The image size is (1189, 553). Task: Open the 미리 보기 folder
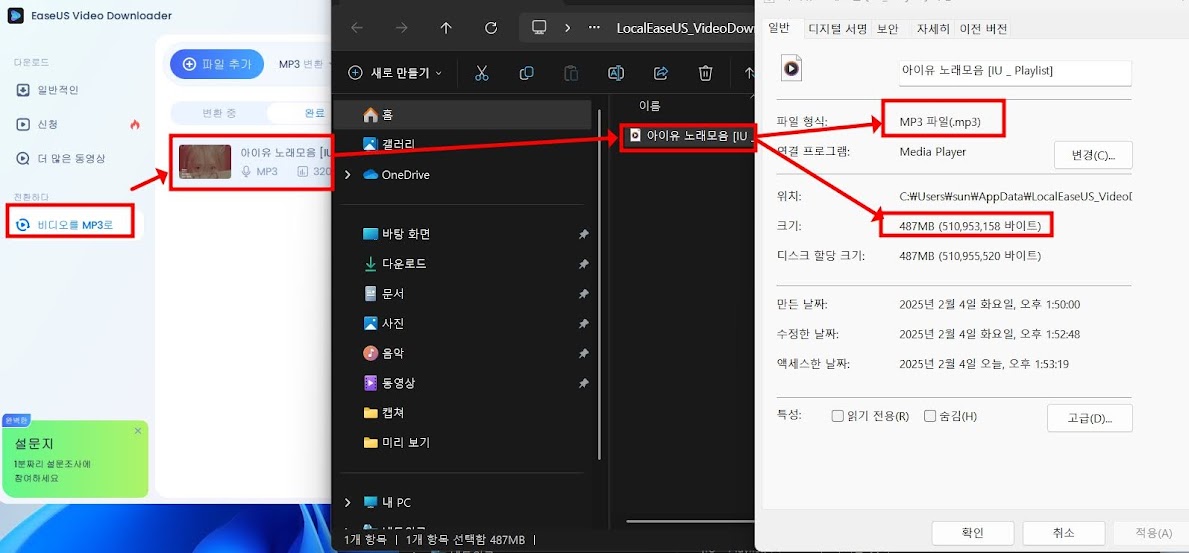396,442
